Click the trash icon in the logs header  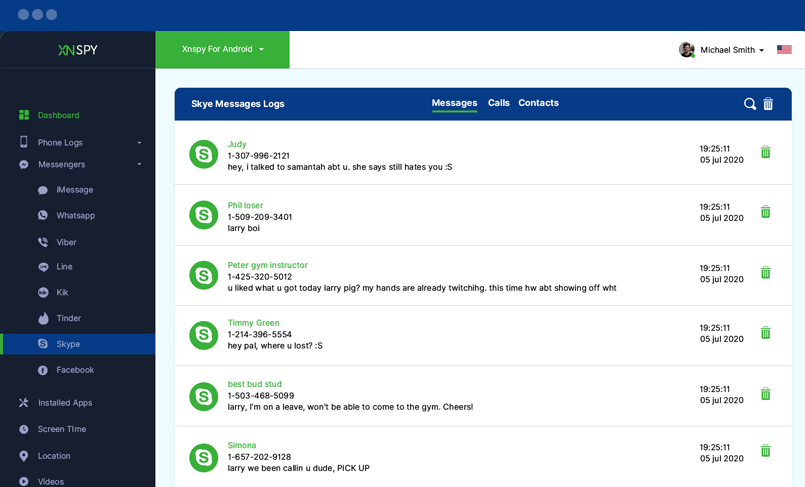click(768, 104)
